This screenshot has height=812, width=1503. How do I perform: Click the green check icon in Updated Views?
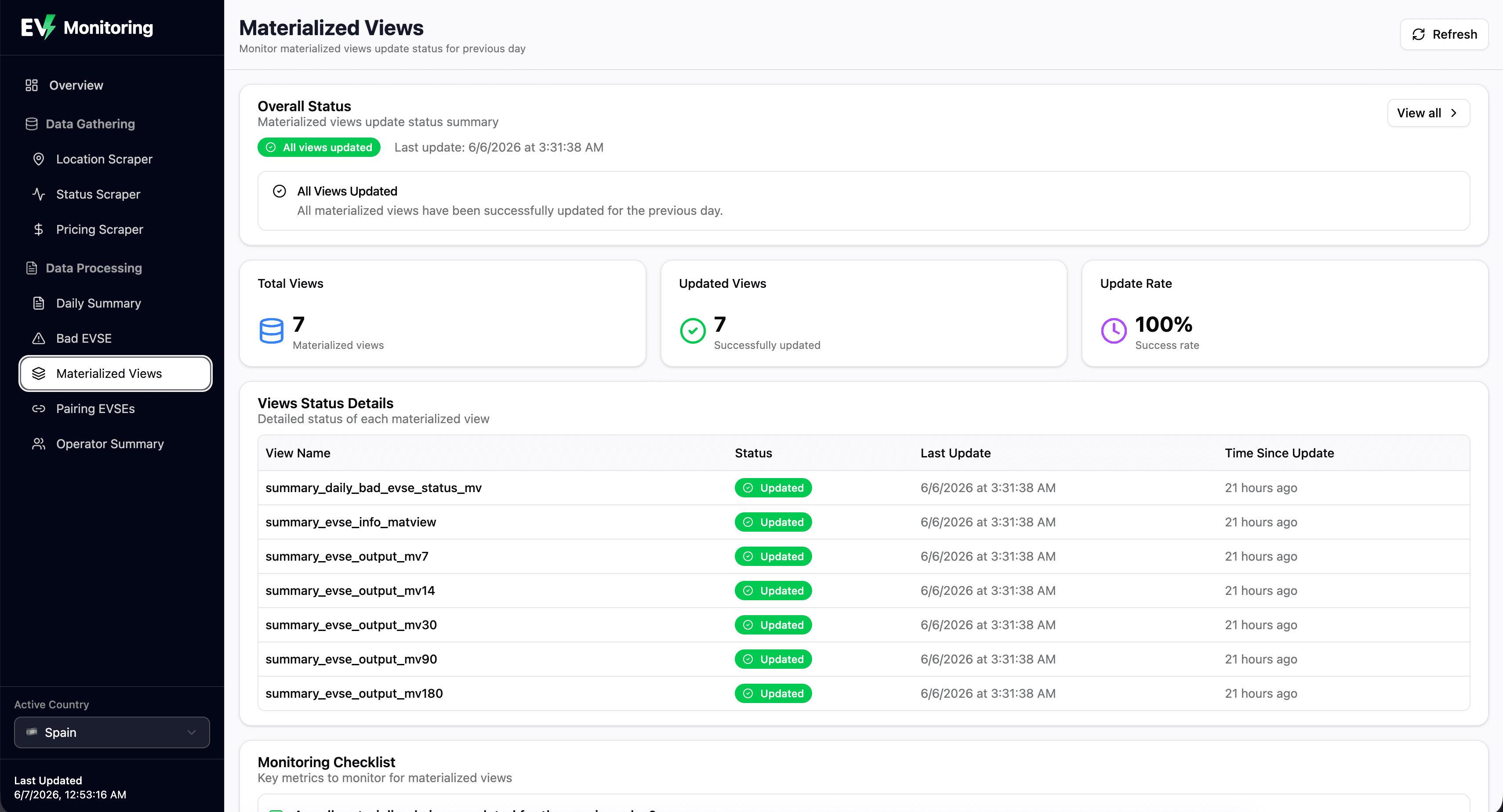coord(693,330)
